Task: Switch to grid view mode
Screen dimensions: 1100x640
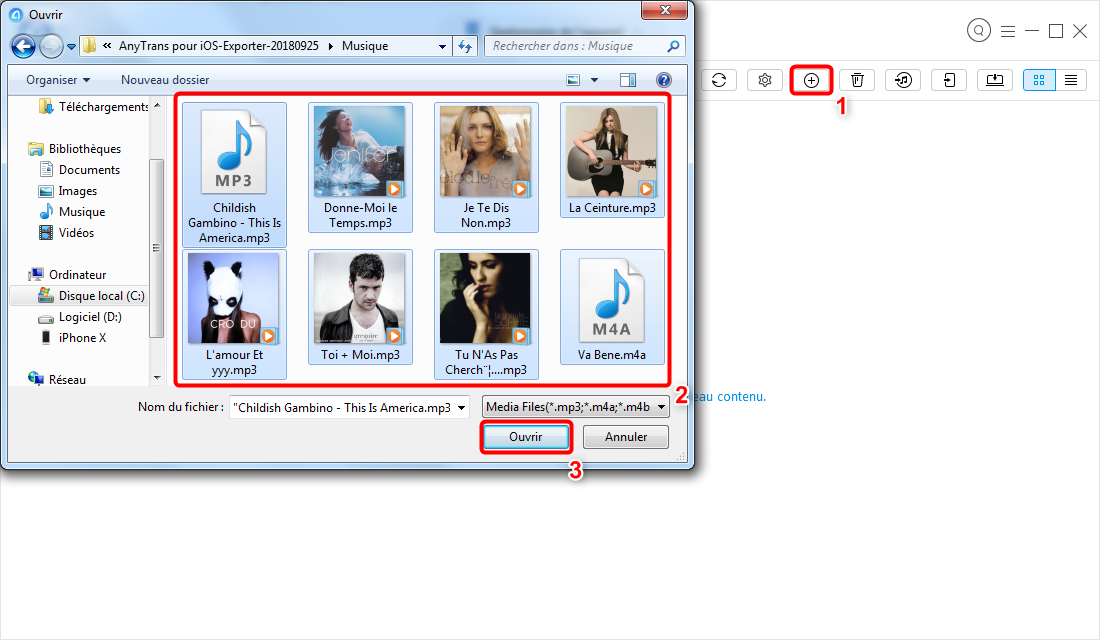Action: click(x=1040, y=80)
